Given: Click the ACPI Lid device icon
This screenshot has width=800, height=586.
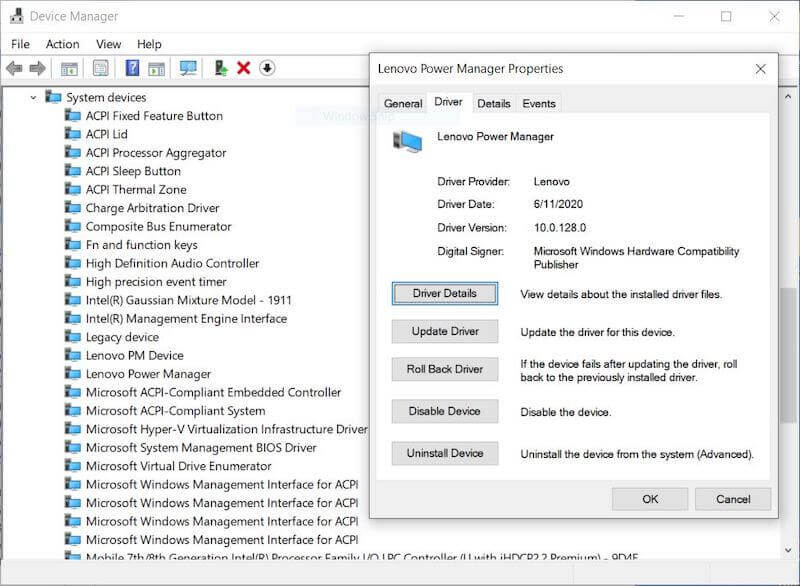Looking at the screenshot, I should 73,134.
